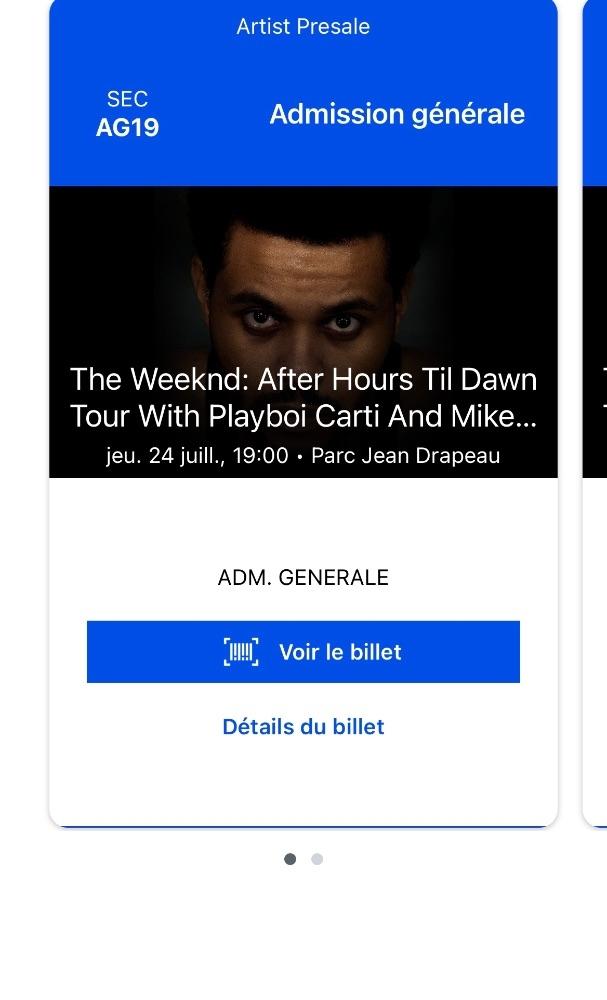This screenshot has height=1000, width=607.
Task: Tap the AG19 section code
Action: 127,128
